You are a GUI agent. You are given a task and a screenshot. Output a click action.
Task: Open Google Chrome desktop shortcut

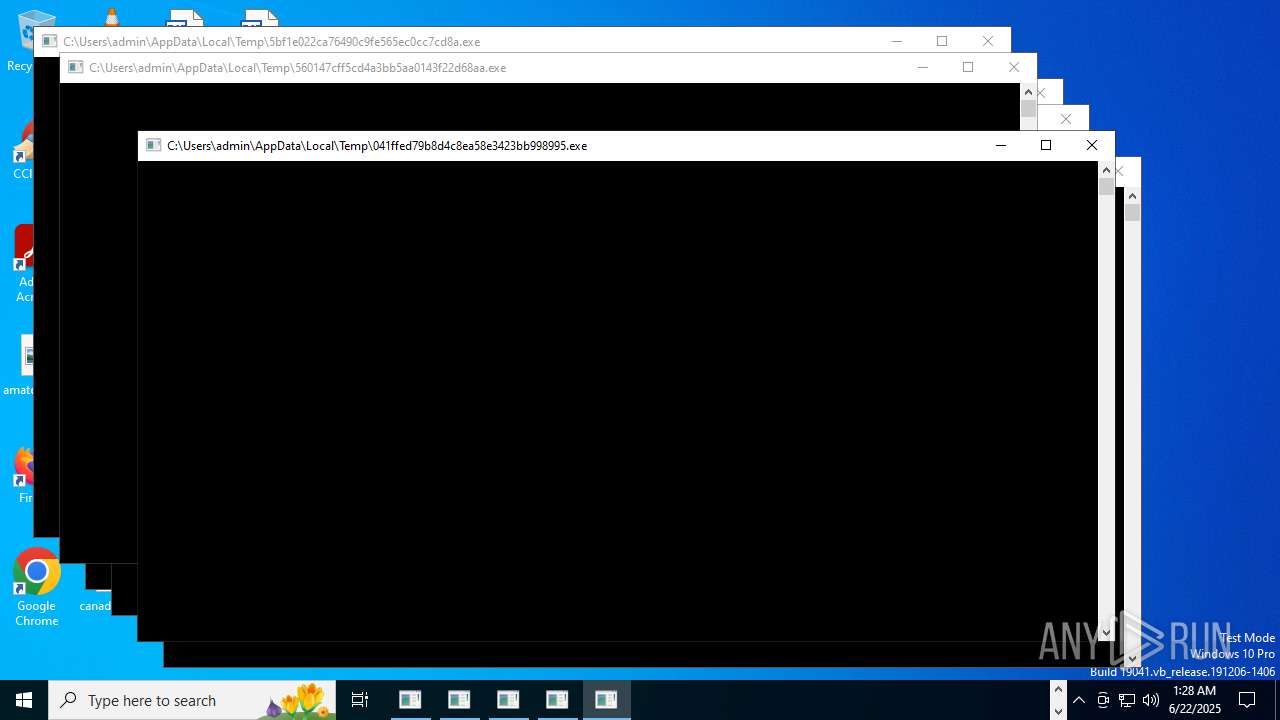(x=36, y=588)
